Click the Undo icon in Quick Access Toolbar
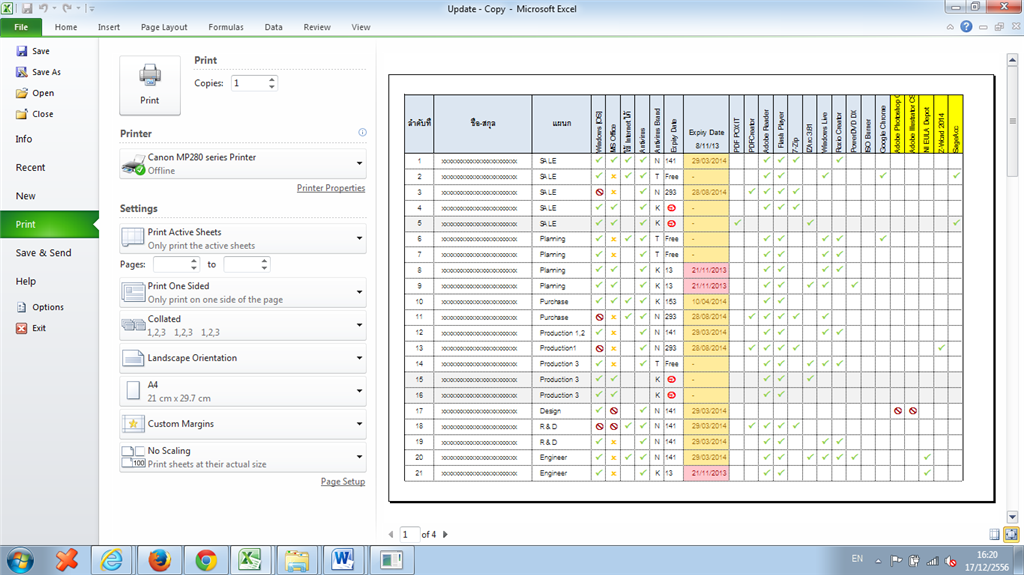This screenshot has height=575, width=1024. pyautogui.click(x=43, y=8)
